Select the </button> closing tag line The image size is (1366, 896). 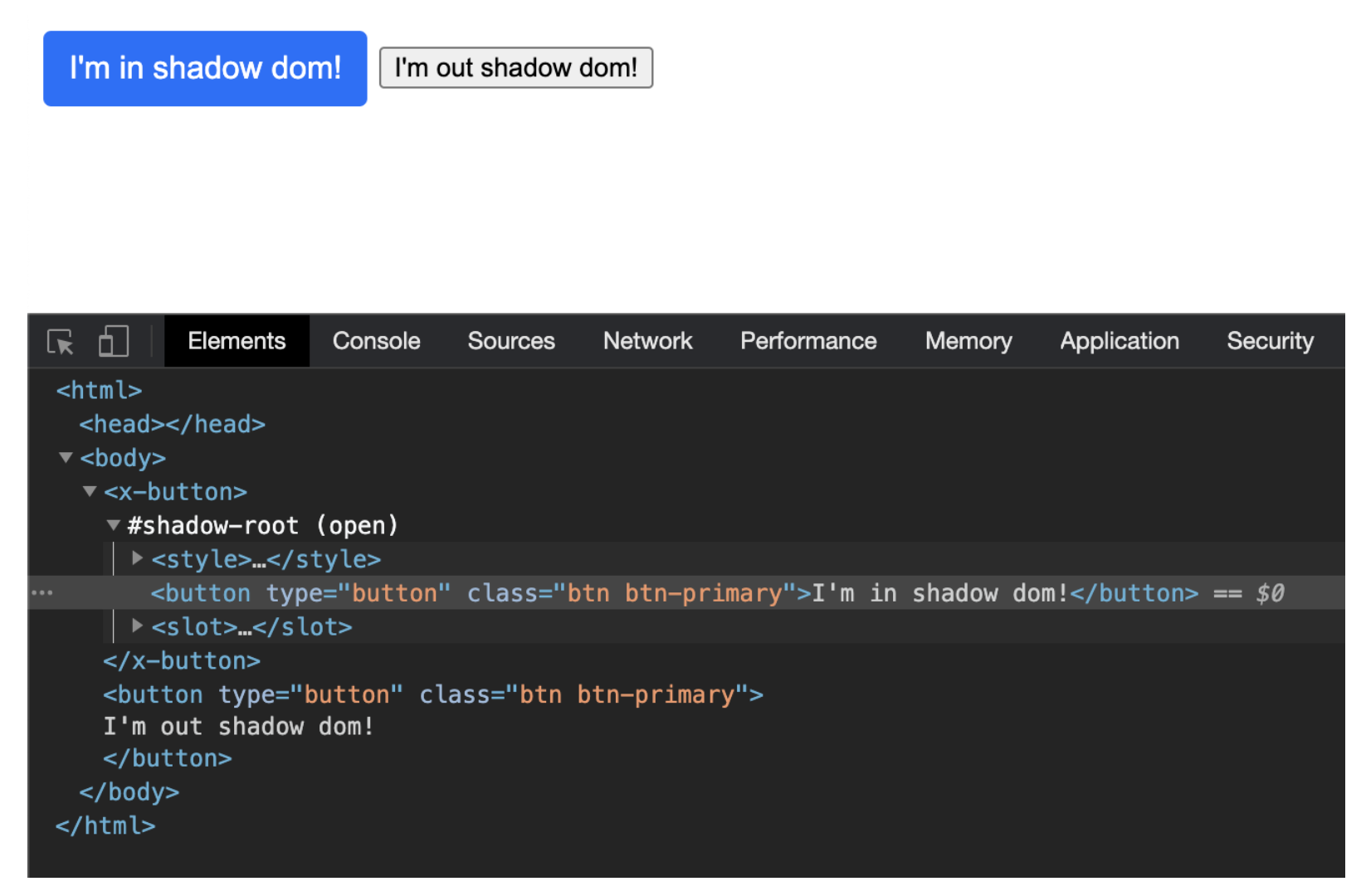pyautogui.click(x=168, y=758)
